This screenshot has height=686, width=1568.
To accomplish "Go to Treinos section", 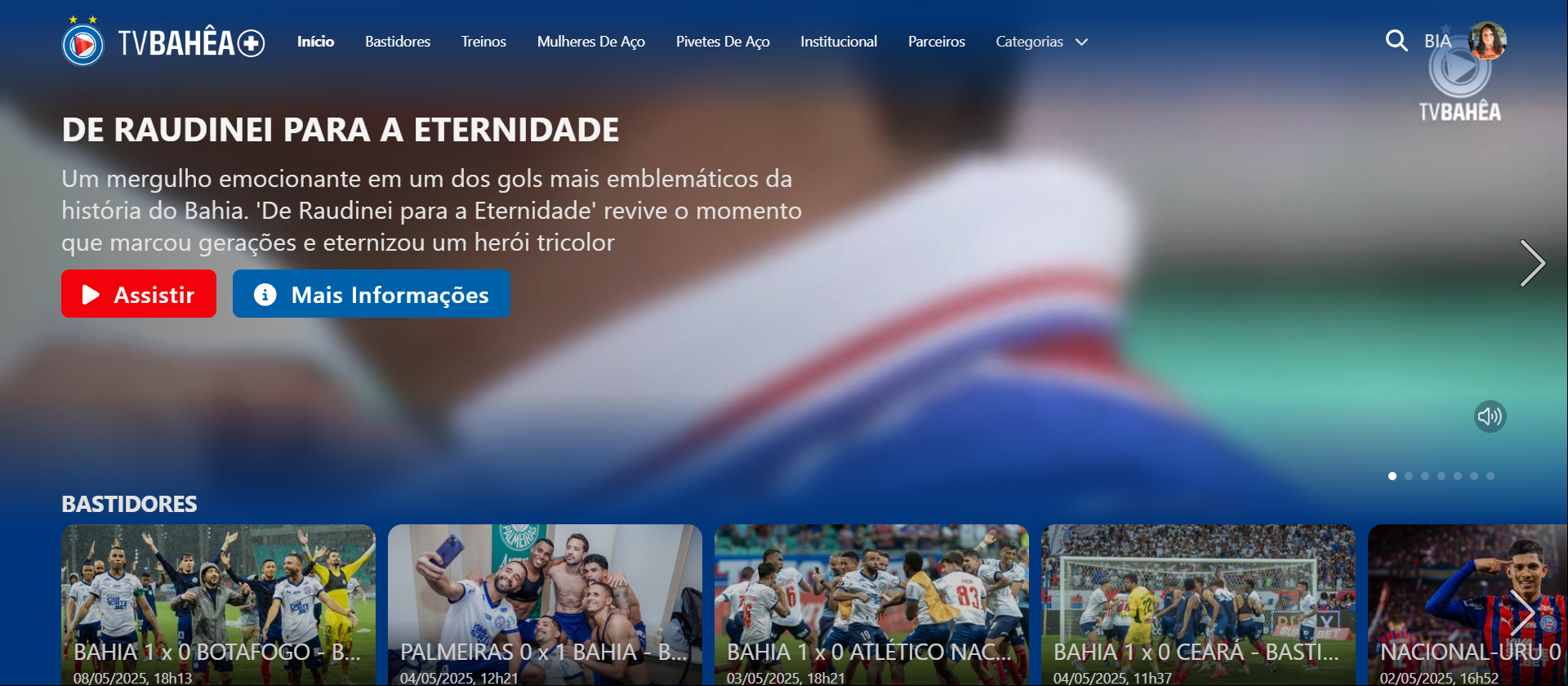I will click(x=483, y=42).
